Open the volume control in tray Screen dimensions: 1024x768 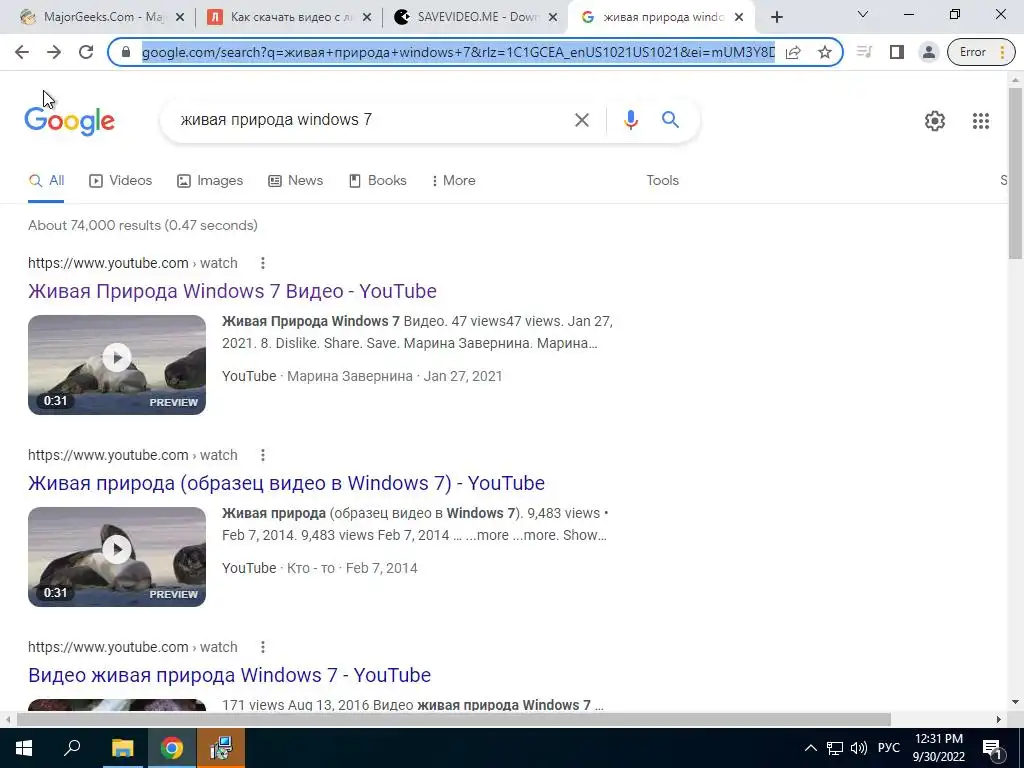tap(859, 748)
